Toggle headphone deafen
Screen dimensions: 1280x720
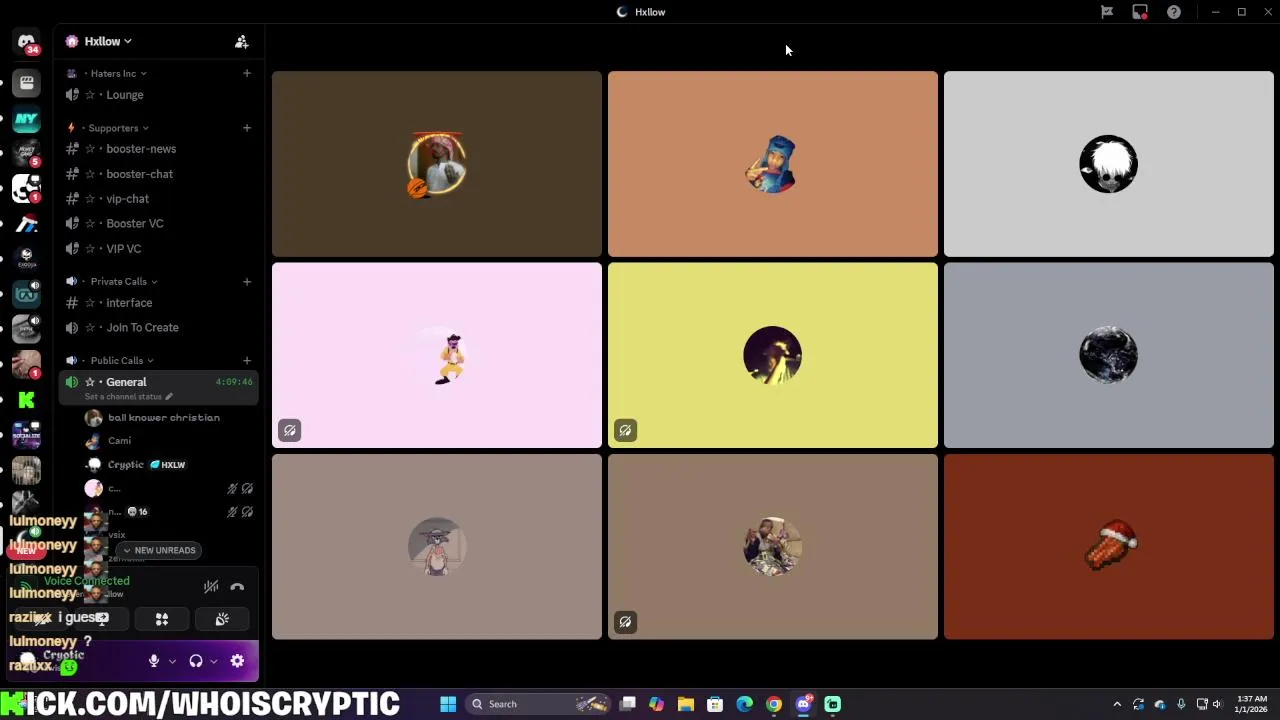pos(196,661)
